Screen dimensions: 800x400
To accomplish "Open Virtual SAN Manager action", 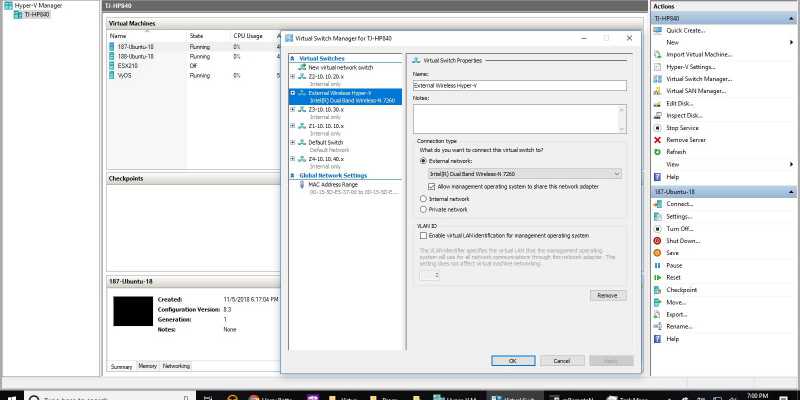I will pyautogui.click(x=696, y=91).
